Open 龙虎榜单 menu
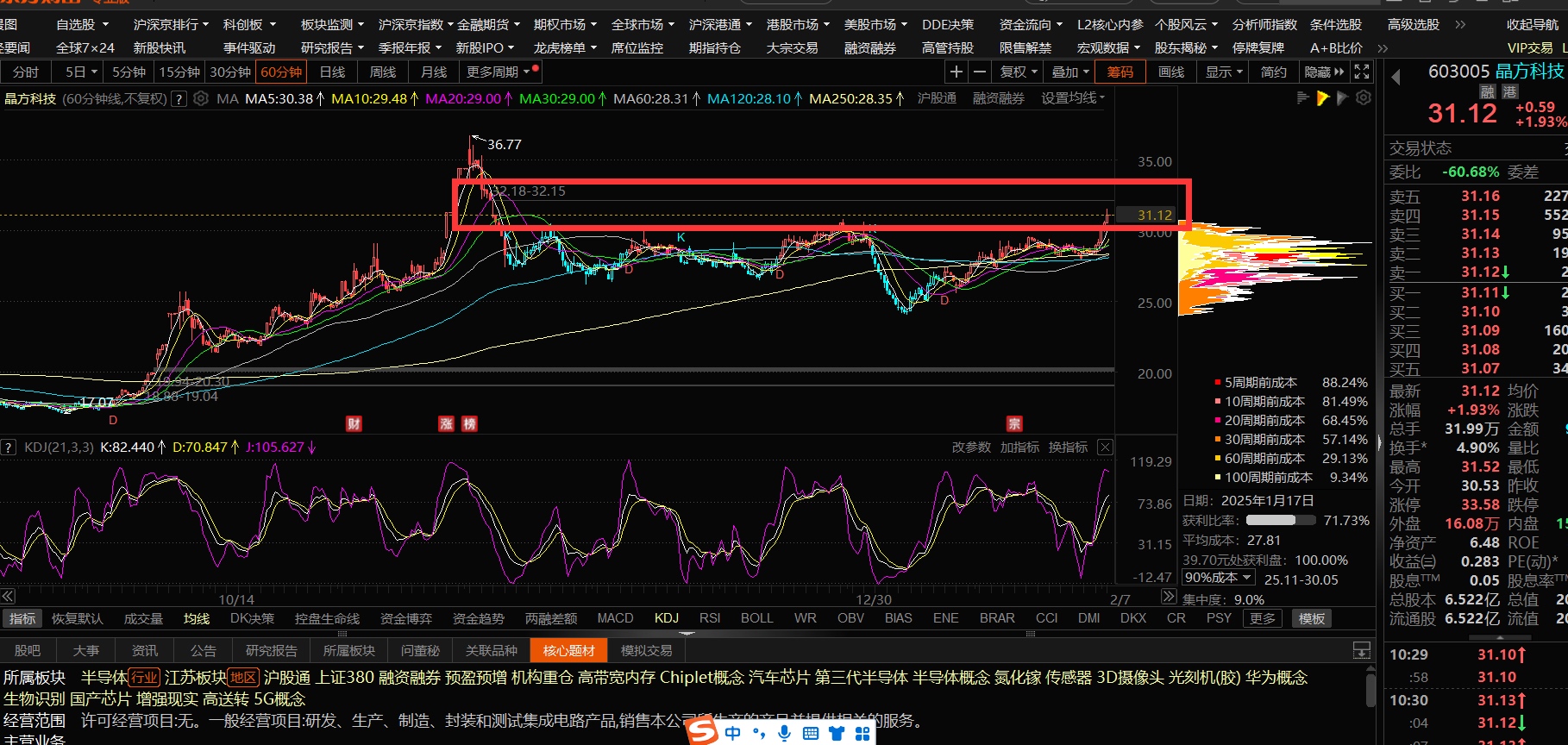Screen dimensions: 1568x745 (565, 47)
